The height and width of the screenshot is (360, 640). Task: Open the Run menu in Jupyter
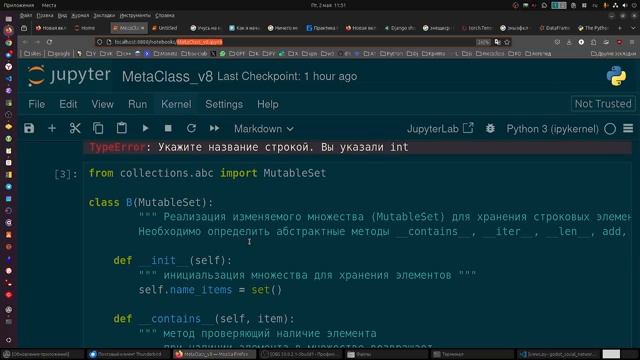138,104
